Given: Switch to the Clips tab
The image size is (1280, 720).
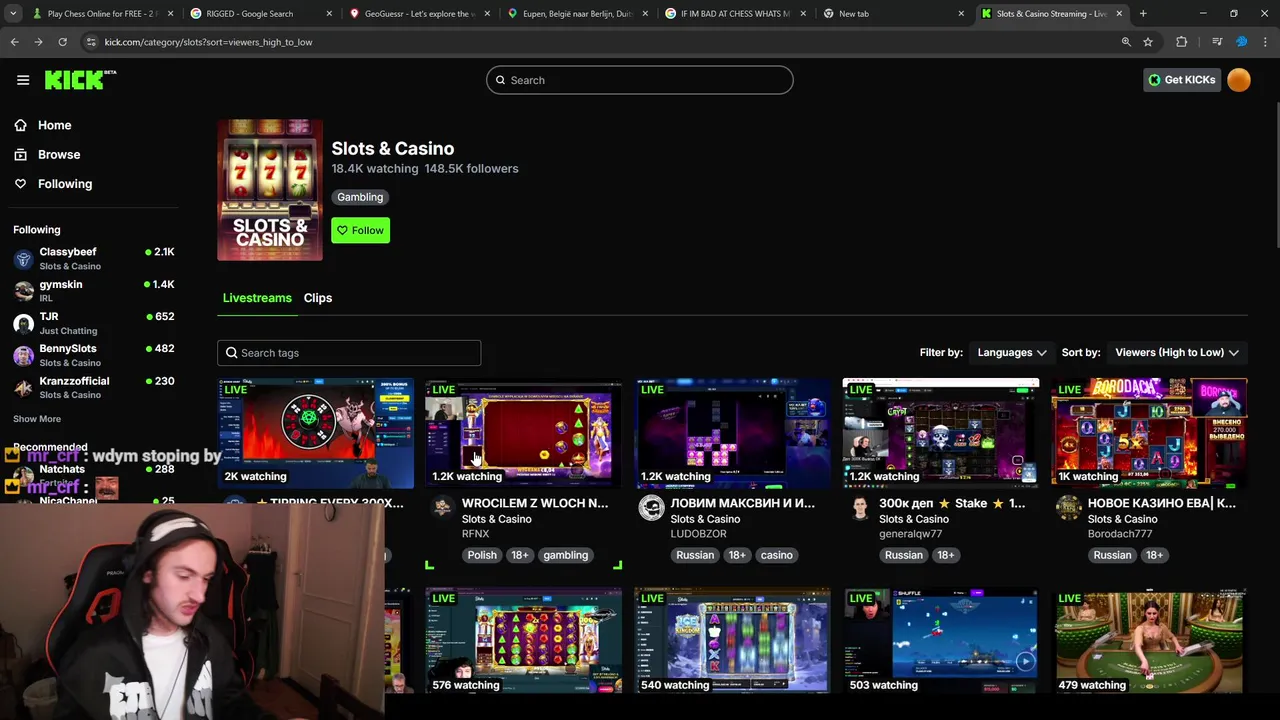Looking at the screenshot, I should coord(318,298).
